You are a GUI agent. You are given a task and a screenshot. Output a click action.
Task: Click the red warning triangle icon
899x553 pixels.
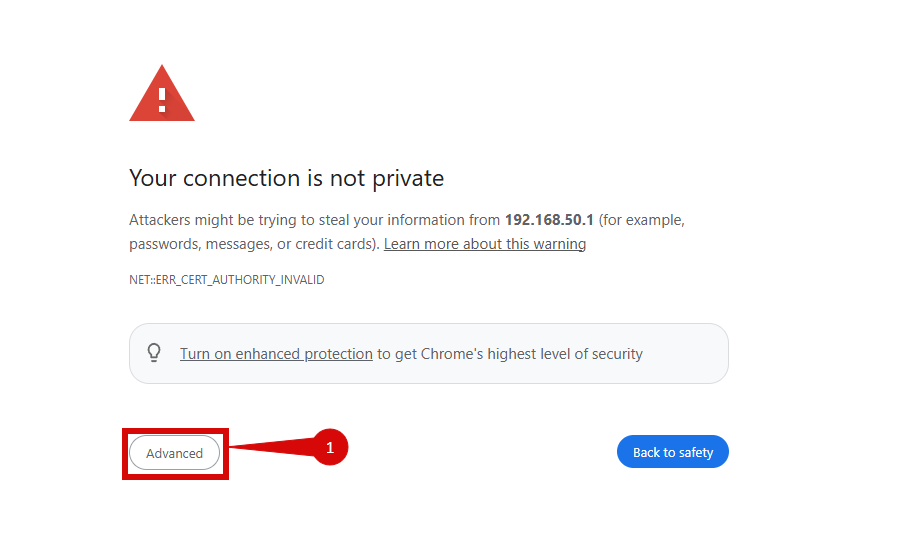coord(162,95)
